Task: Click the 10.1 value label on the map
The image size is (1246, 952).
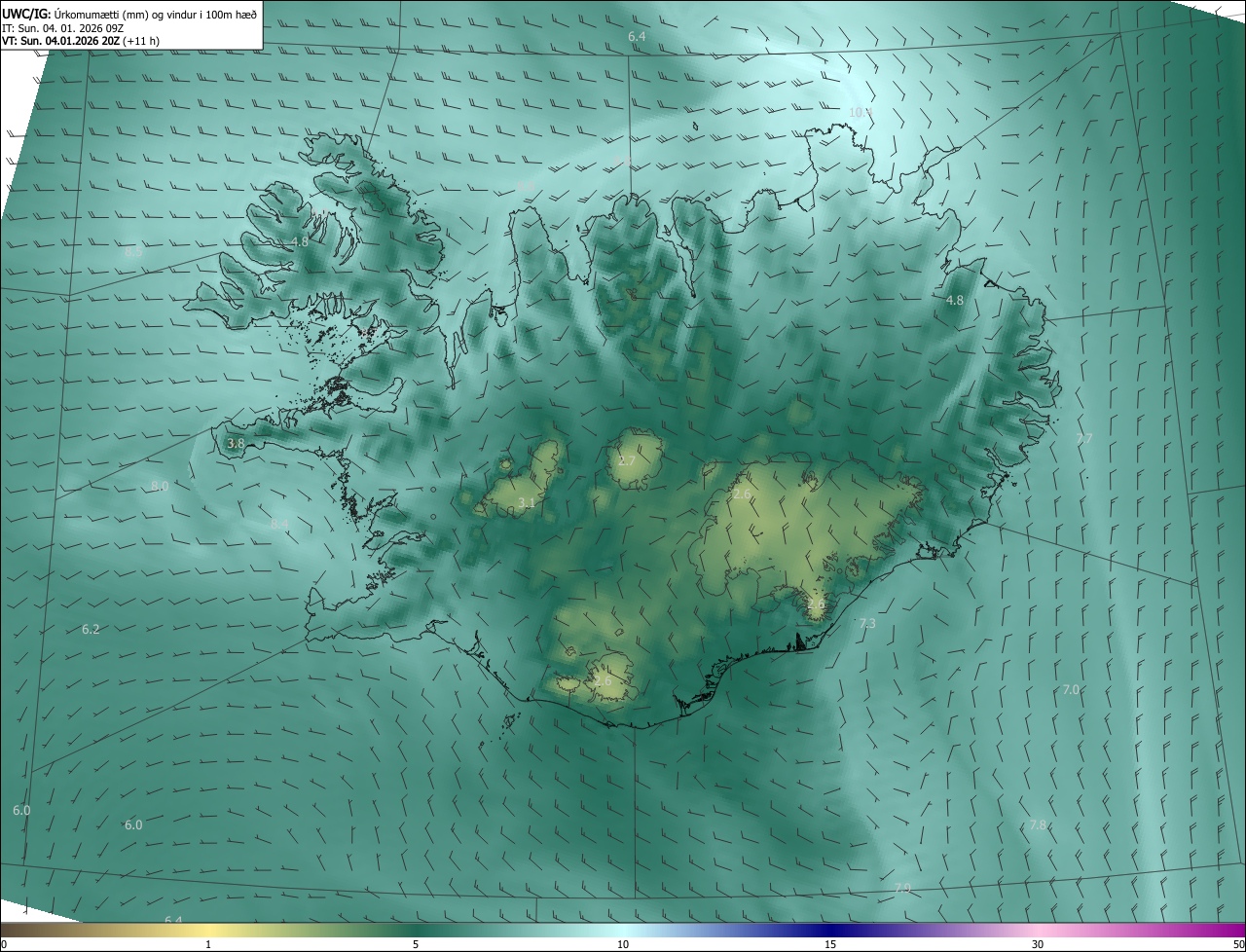Action: 861,113
